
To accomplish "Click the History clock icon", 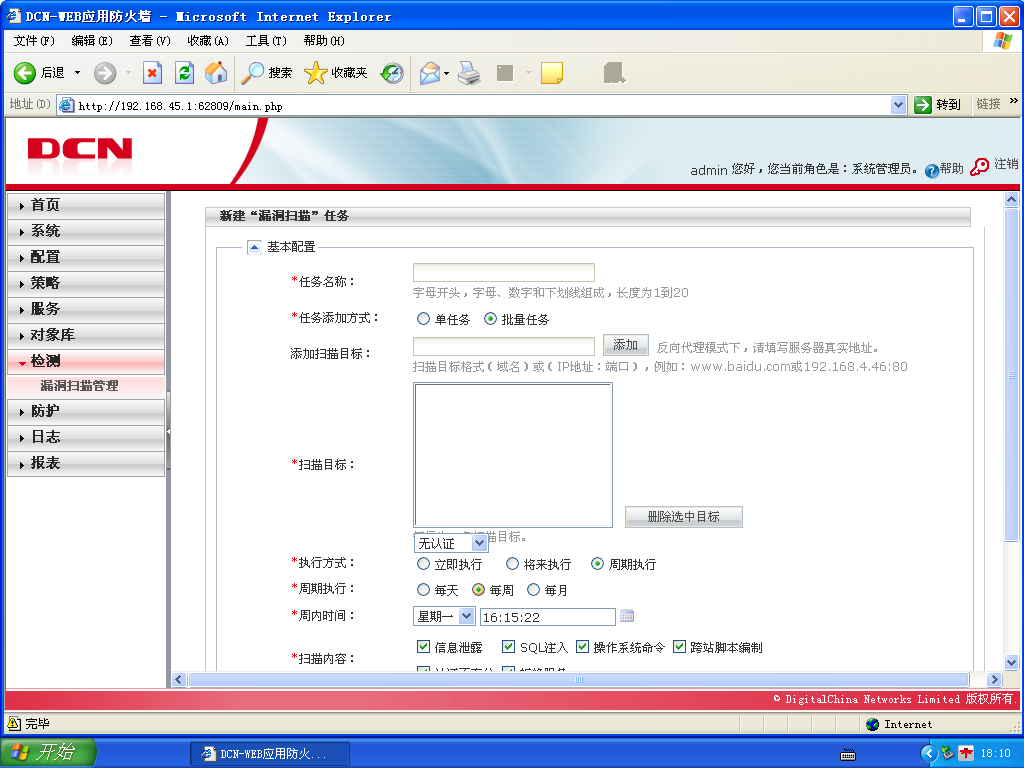I will tap(392, 72).
